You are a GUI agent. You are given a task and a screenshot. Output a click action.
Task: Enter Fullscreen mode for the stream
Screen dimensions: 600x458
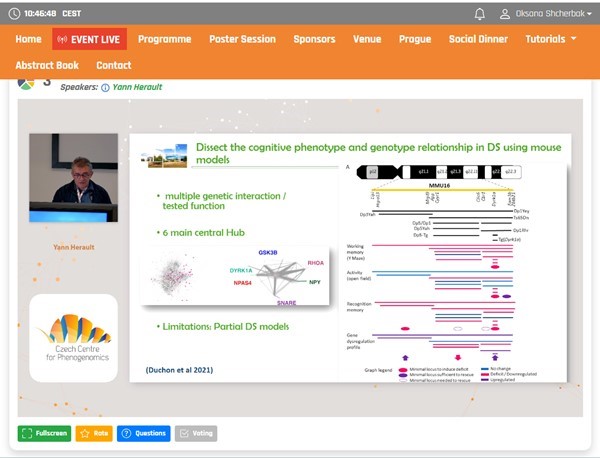44,434
